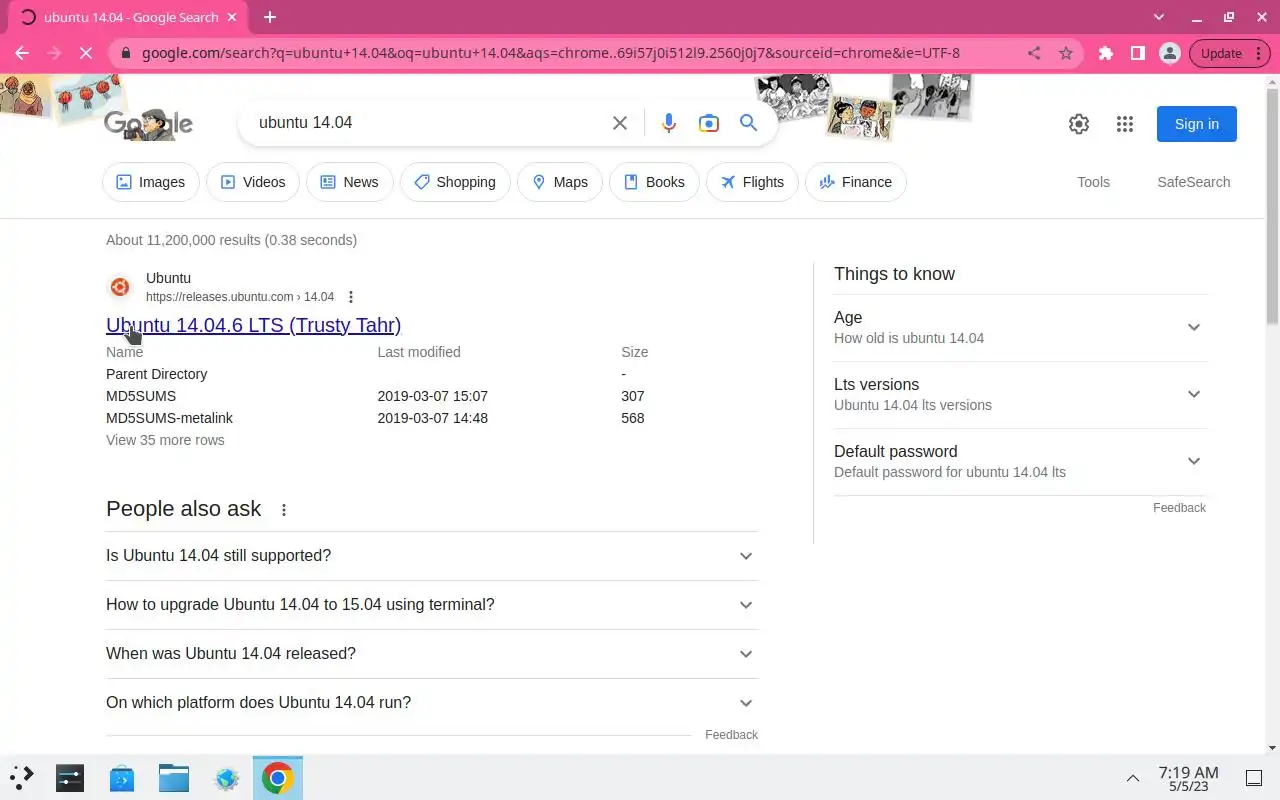Viewport: 1280px width, 800px height.
Task: Open the search Tools options
Action: click(x=1093, y=182)
